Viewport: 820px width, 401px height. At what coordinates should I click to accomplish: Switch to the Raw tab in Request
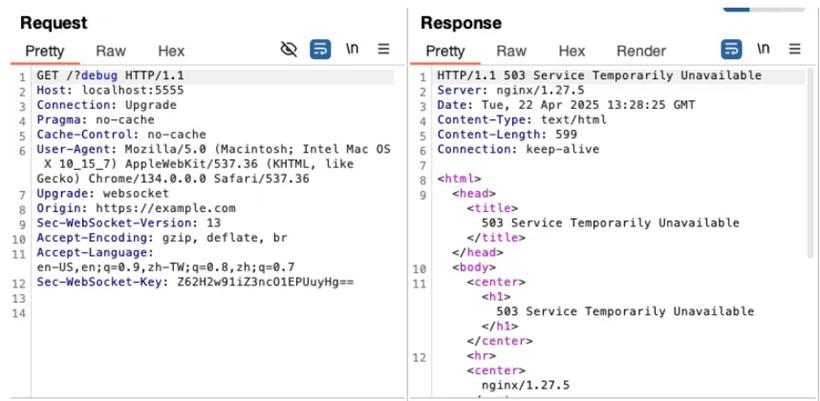tap(111, 51)
